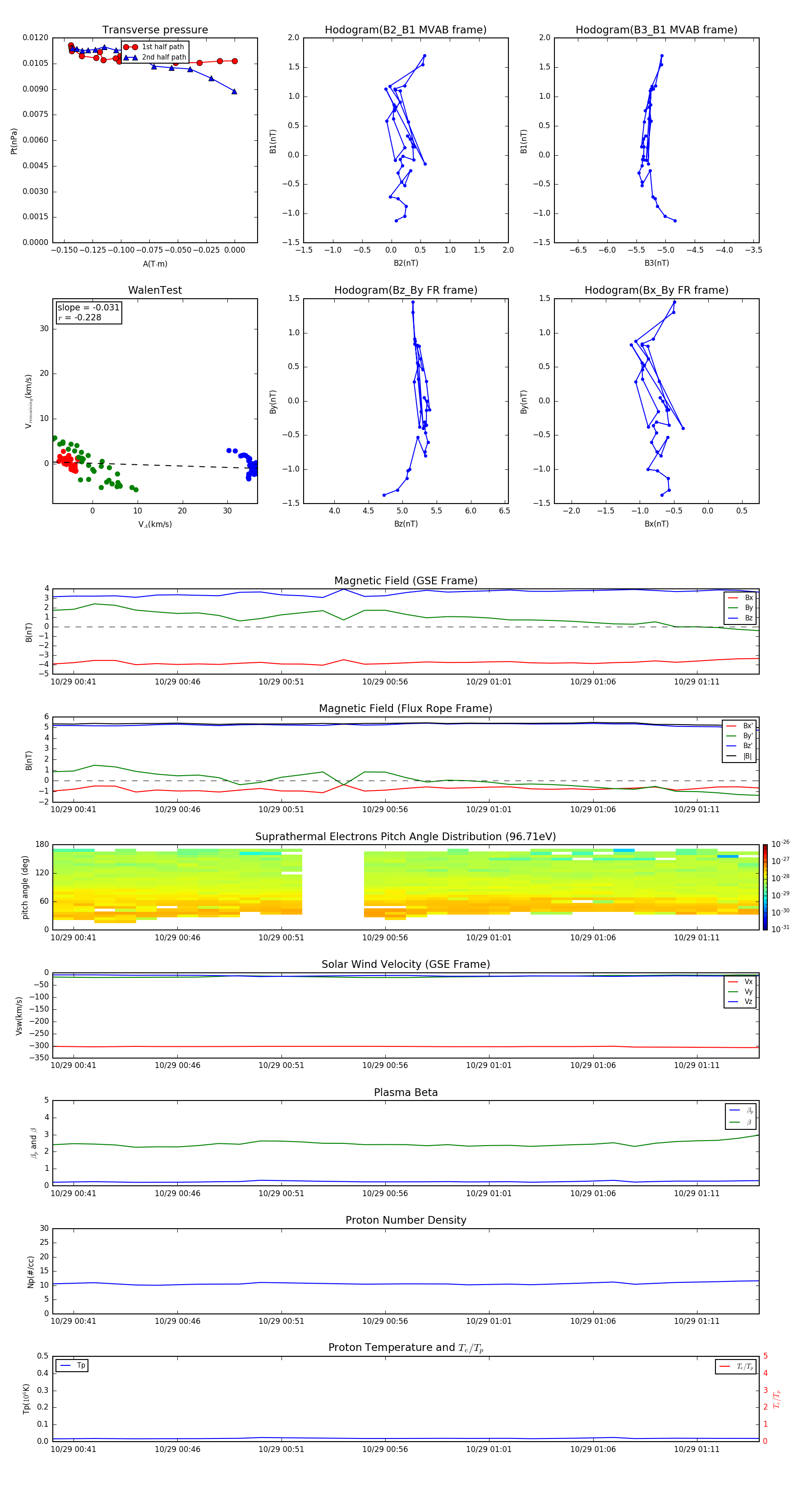Viewport: 812px width, 1489px height.
Task: Click the 'Hodogram(B3_B1 MVAB frame)' title
Action: (x=656, y=30)
